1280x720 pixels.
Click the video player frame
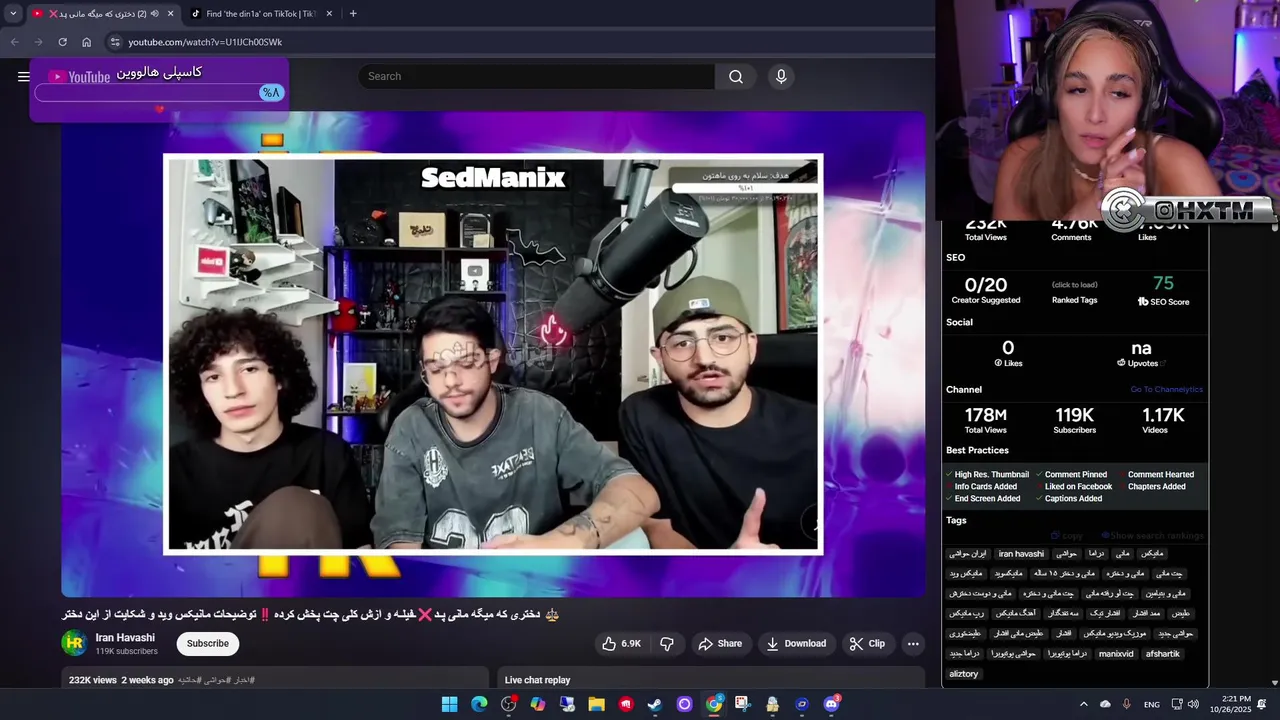click(493, 354)
